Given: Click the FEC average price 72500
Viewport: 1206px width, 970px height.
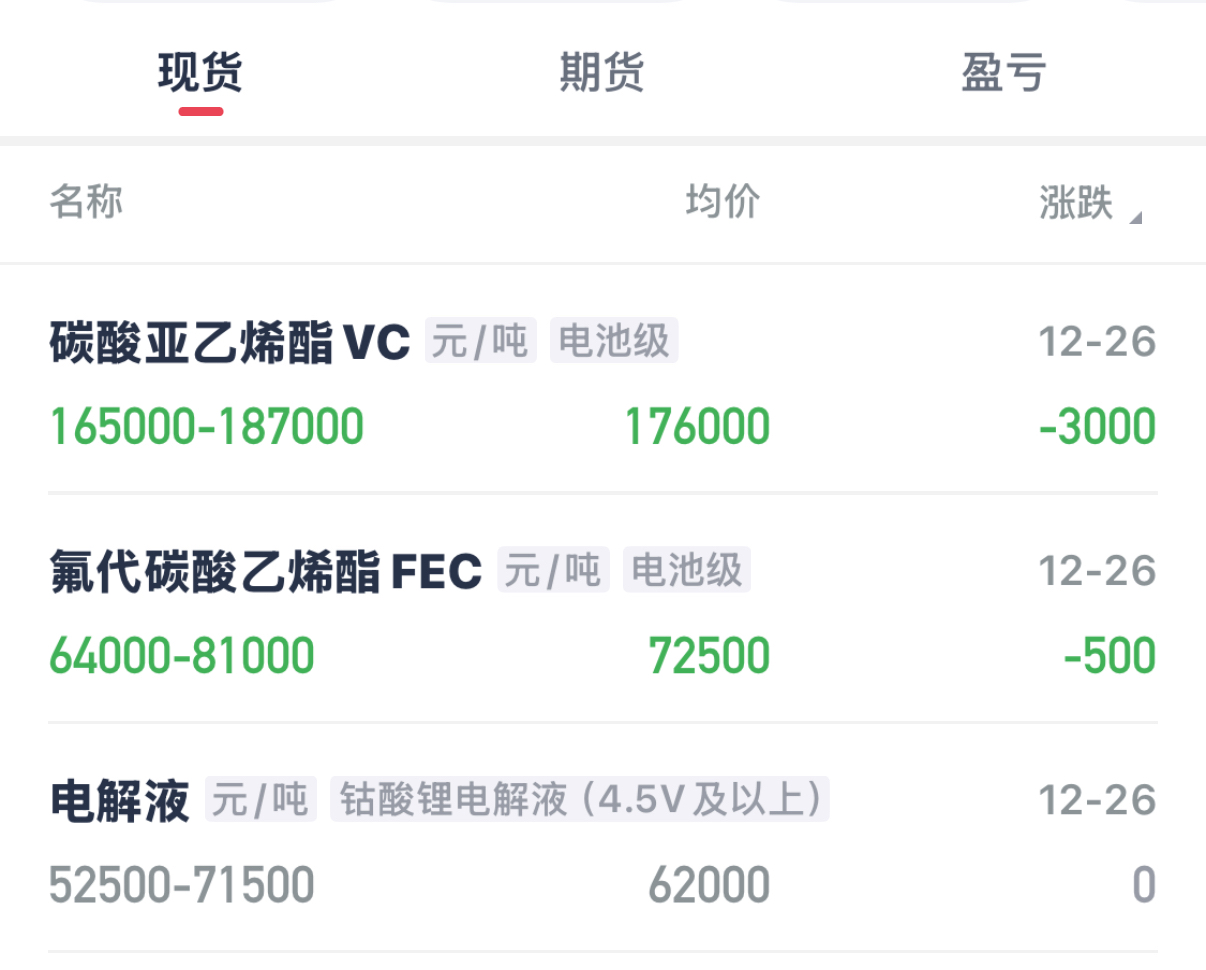Looking at the screenshot, I should point(709,656).
